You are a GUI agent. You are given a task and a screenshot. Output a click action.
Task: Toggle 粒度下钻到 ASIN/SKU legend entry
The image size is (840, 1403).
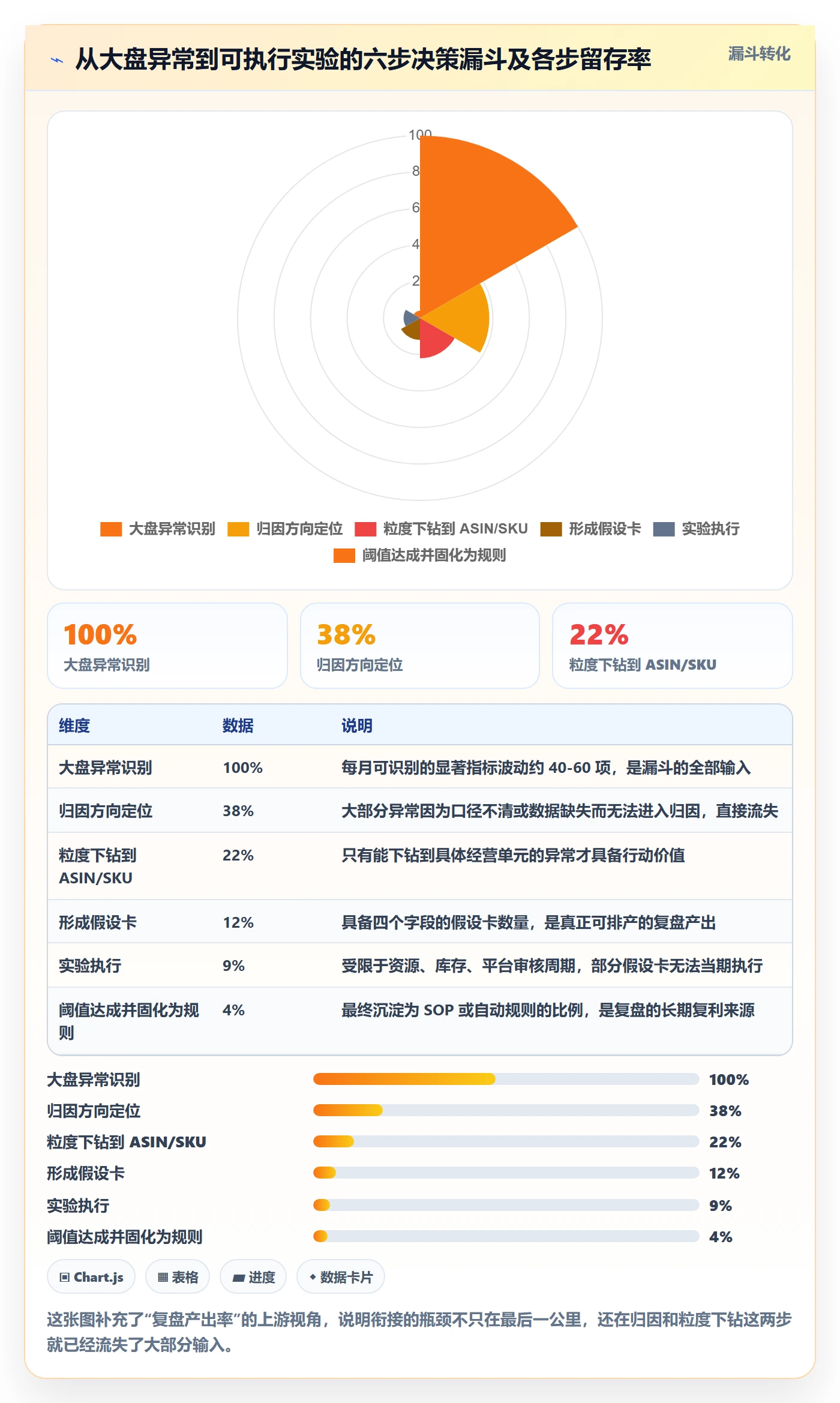click(441, 529)
